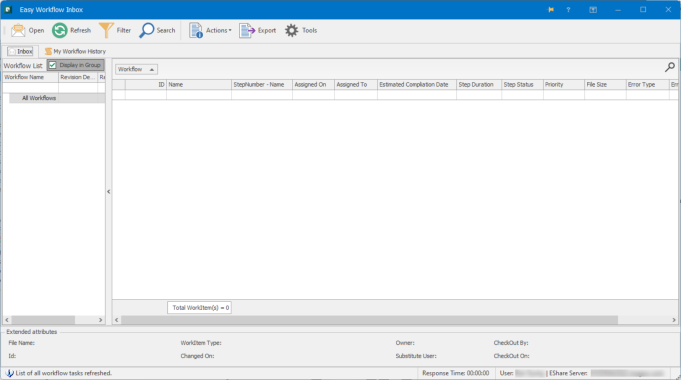The width and height of the screenshot is (681, 380).
Task: Sort by Workflow Name column
Action: pos(30,77)
